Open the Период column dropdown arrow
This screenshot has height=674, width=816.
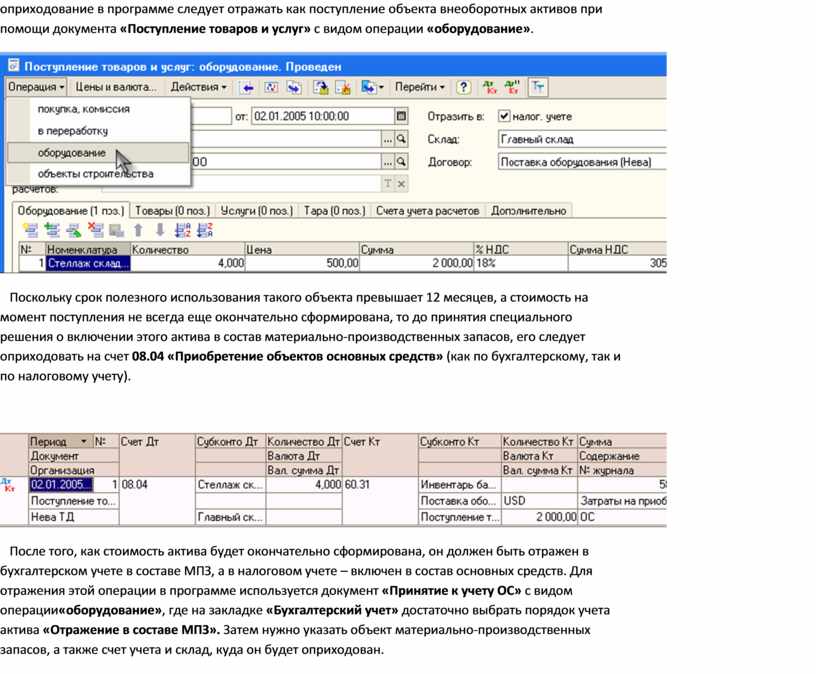(x=84, y=441)
